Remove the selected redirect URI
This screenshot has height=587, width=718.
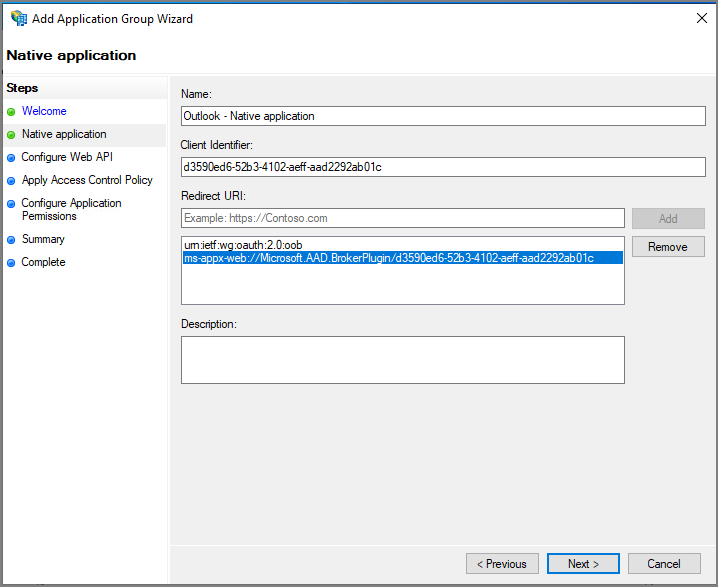tap(668, 247)
